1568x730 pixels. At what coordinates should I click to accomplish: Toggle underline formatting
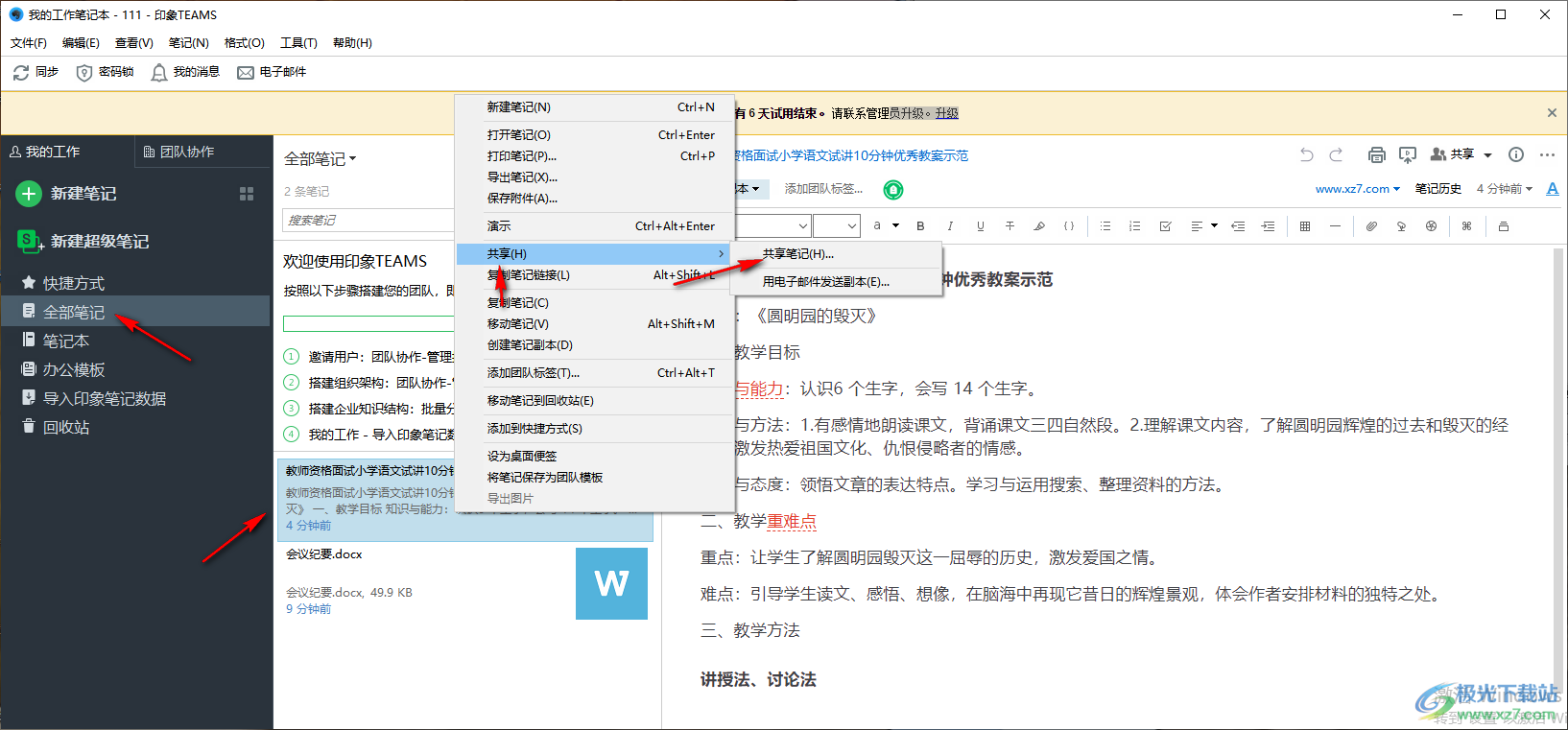coord(980,226)
